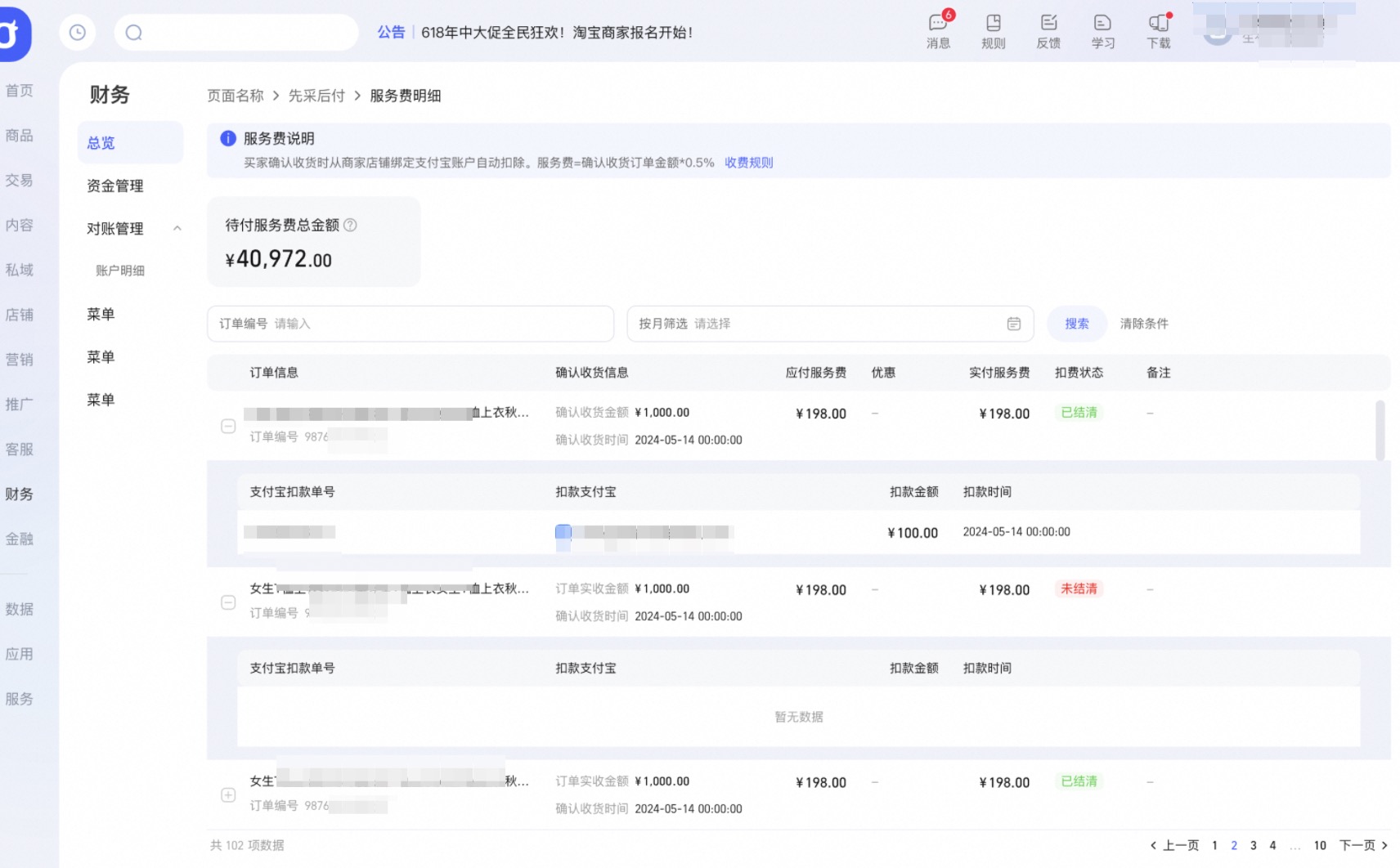Go to 店铺 in left sidebar
Image resolution: width=1400 pixels, height=868 pixels.
[x=20, y=315]
